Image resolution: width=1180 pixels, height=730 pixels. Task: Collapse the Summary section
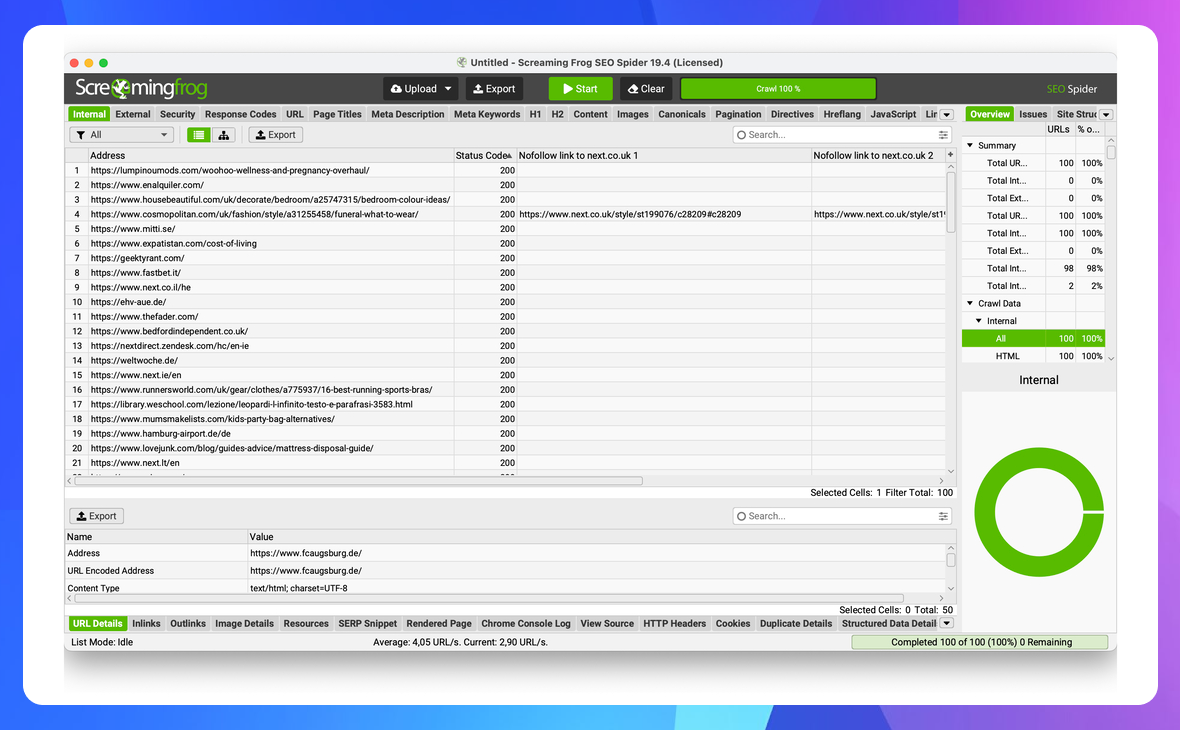pyautogui.click(x=970, y=146)
